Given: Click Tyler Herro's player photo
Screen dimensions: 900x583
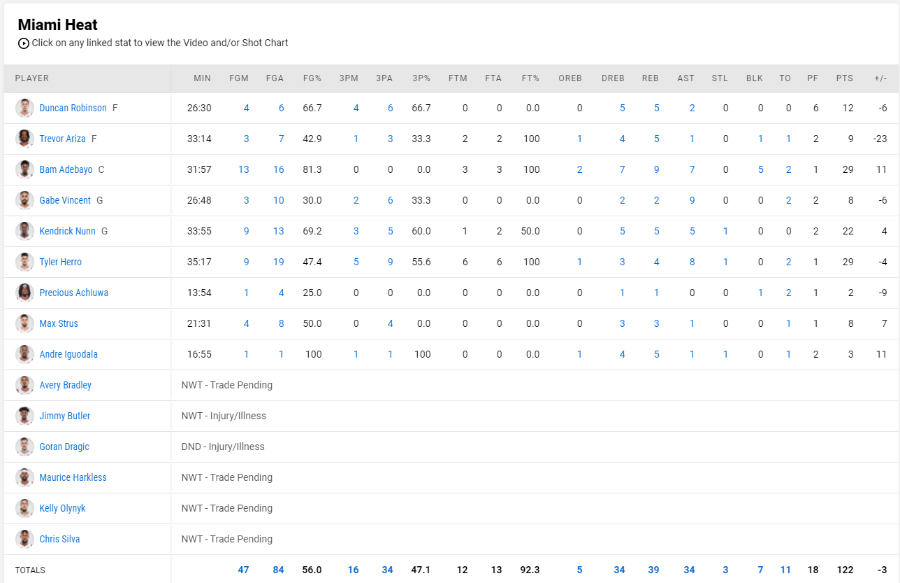Looking at the screenshot, I should 24,262.
